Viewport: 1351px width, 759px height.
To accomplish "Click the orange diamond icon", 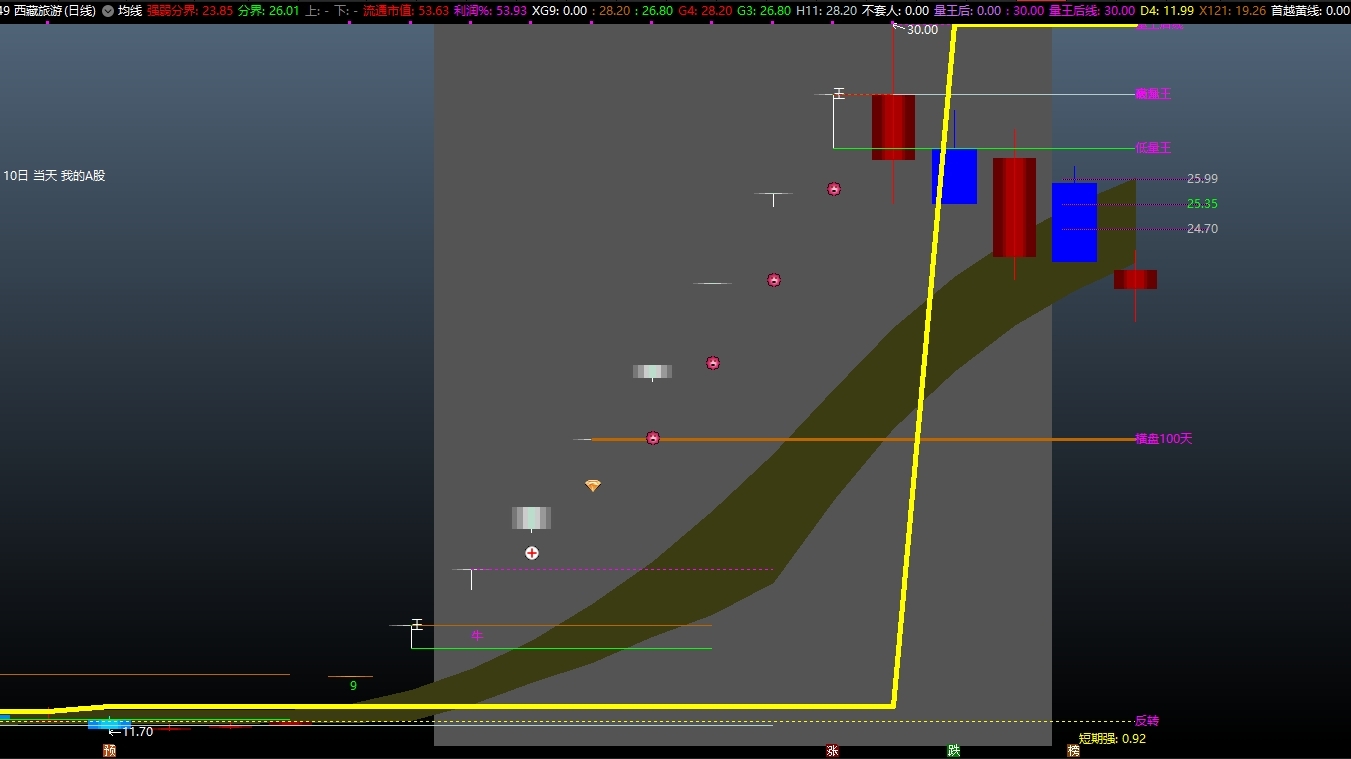I will pyautogui.click(x=593, y=486).
